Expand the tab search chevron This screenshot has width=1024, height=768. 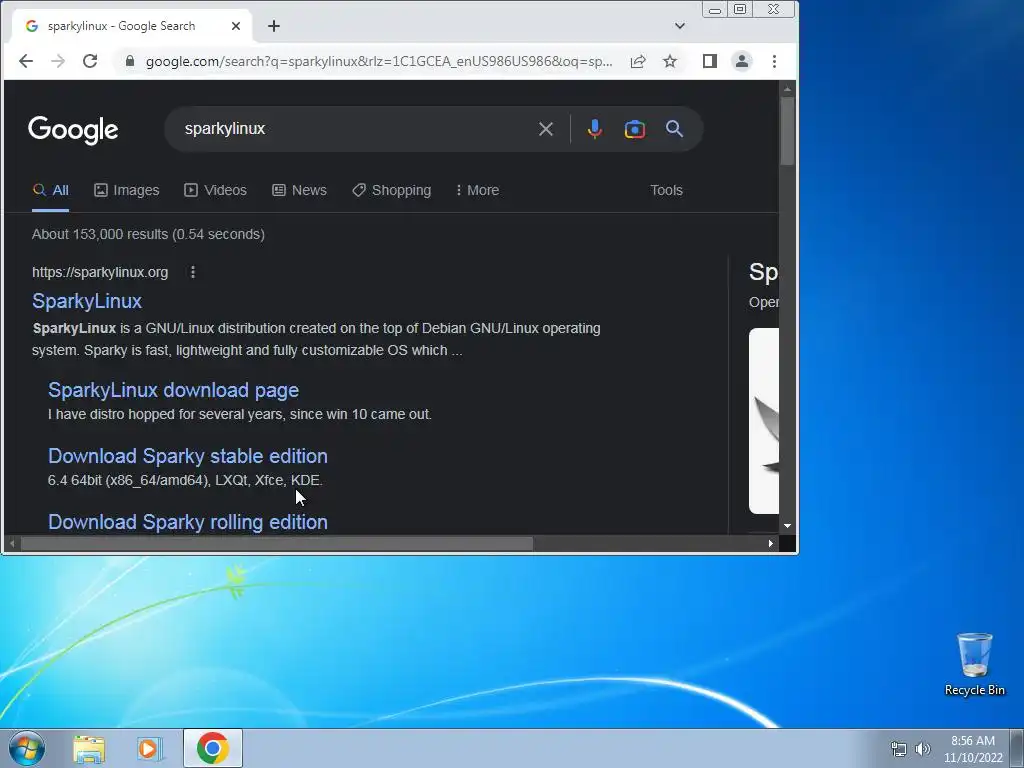[x=680, y=26]
